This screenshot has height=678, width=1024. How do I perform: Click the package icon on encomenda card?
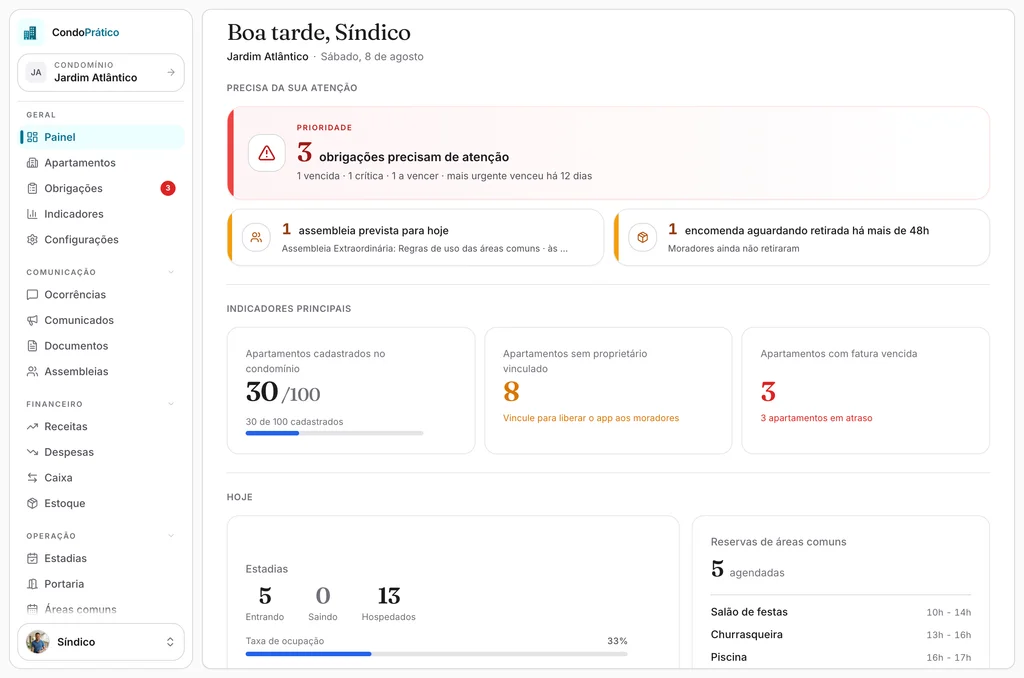(x=643, y=237)
